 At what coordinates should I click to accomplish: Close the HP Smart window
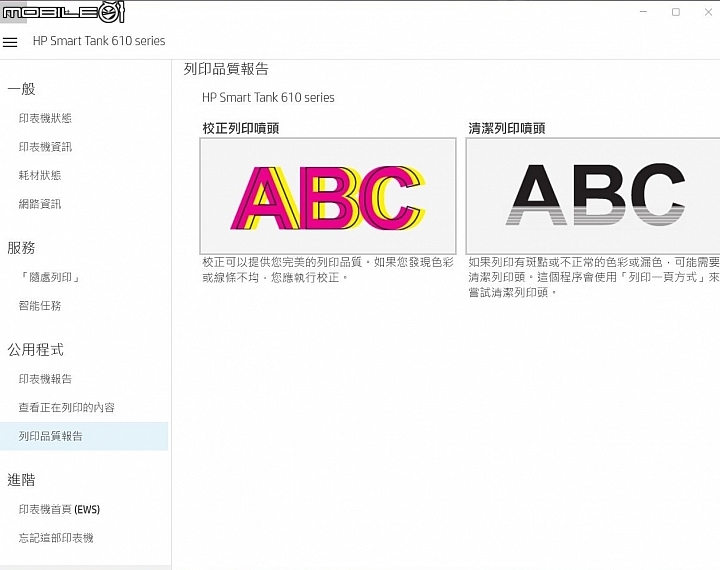click(x=708, y=12)
